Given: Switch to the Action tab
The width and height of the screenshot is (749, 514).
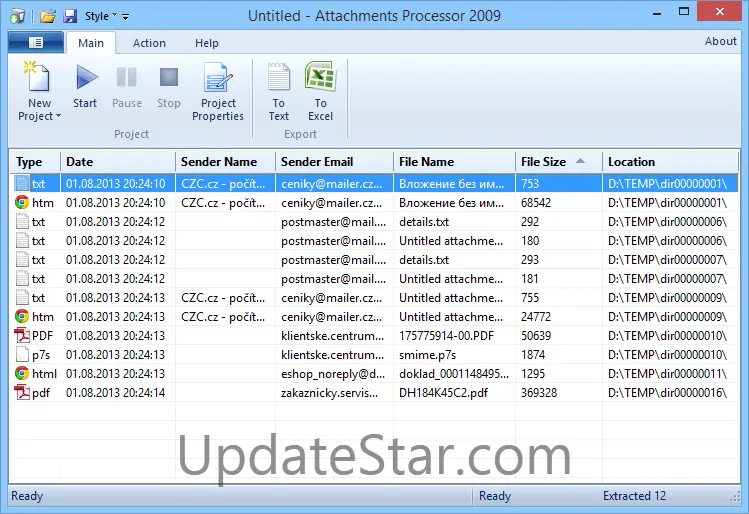Looking at the screenshot, I should coord(149,43).
